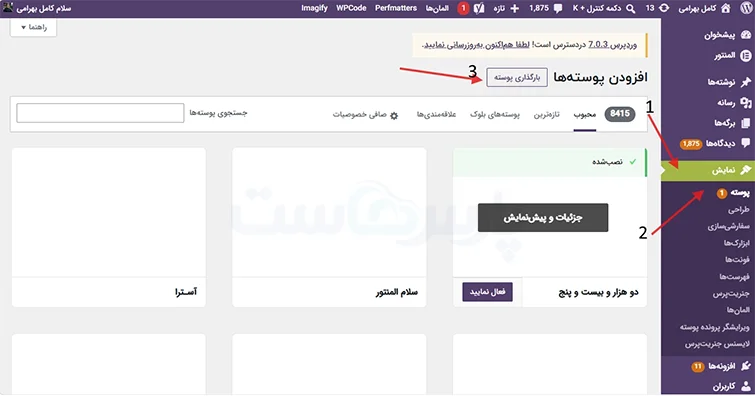Open فونت‌ها in the sidebar
The height and width of the screenshot is (396, 755).
(x=738, y=260)
